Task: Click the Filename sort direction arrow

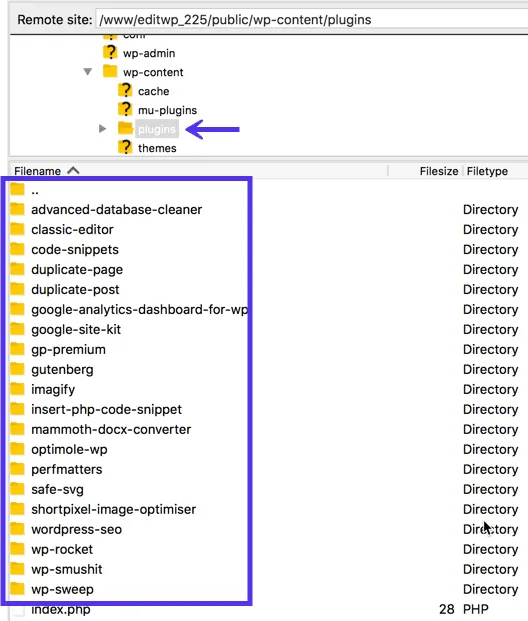Action: pyautogui.click(x=73, y=171)
